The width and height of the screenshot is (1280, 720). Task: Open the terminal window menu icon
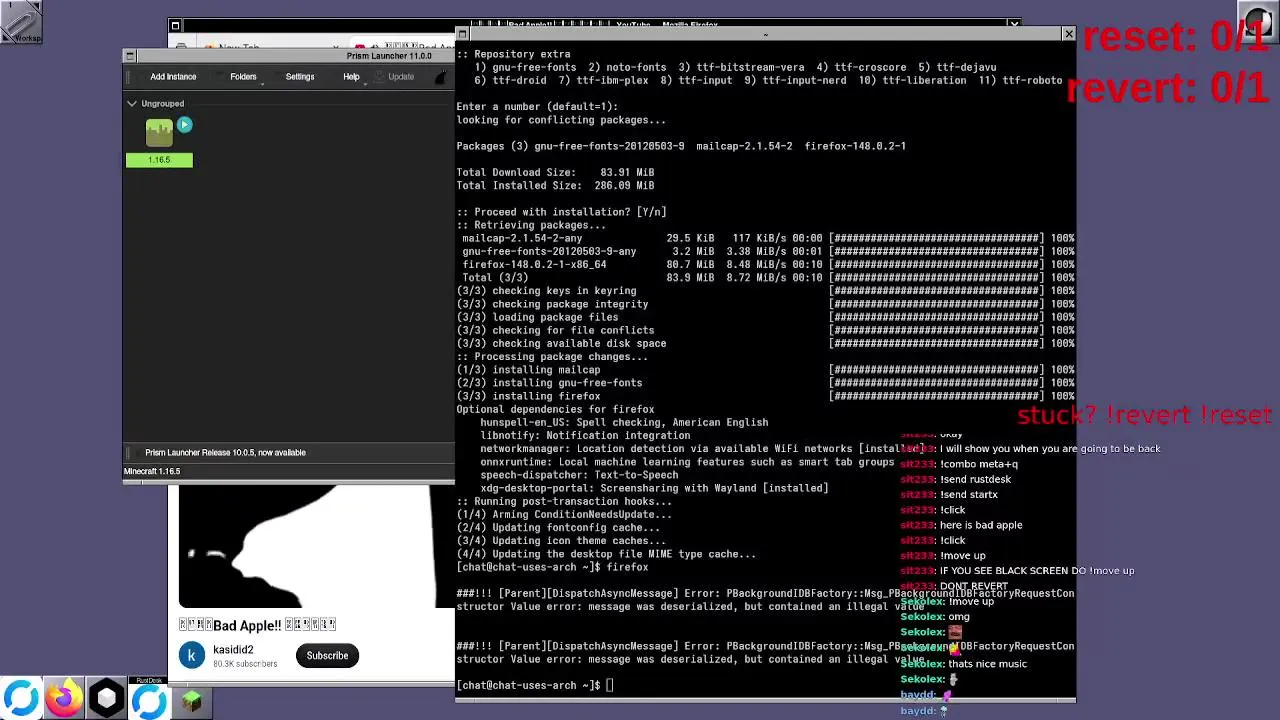tap(462, 34)
